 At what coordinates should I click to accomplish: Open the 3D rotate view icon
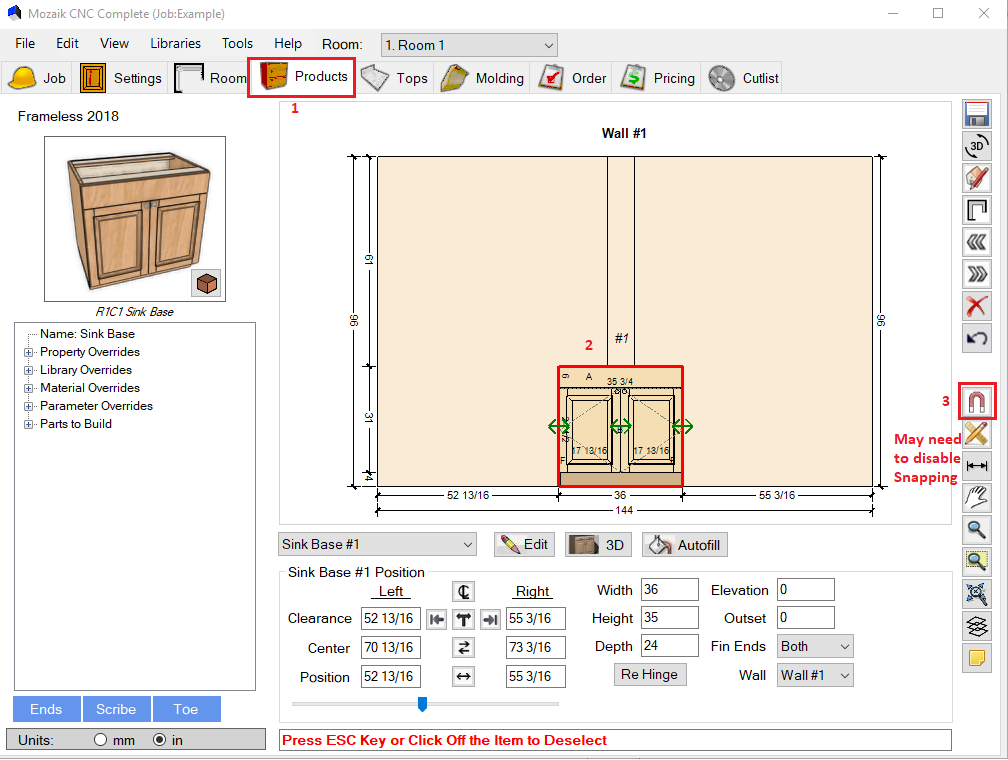pos(977,146)
